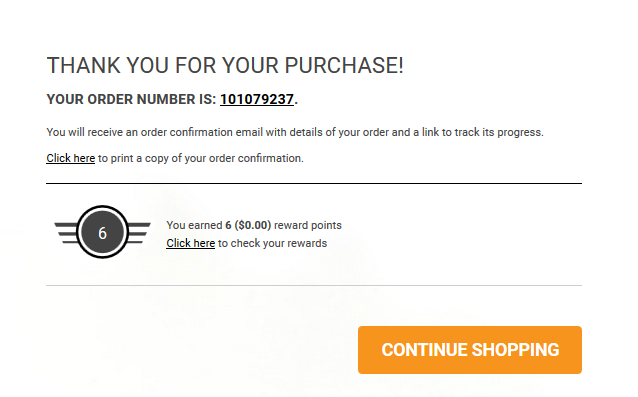The width and height of the screenshot is (638, 397).
Task: Click the words reward points
Action: tap(308, 225)
